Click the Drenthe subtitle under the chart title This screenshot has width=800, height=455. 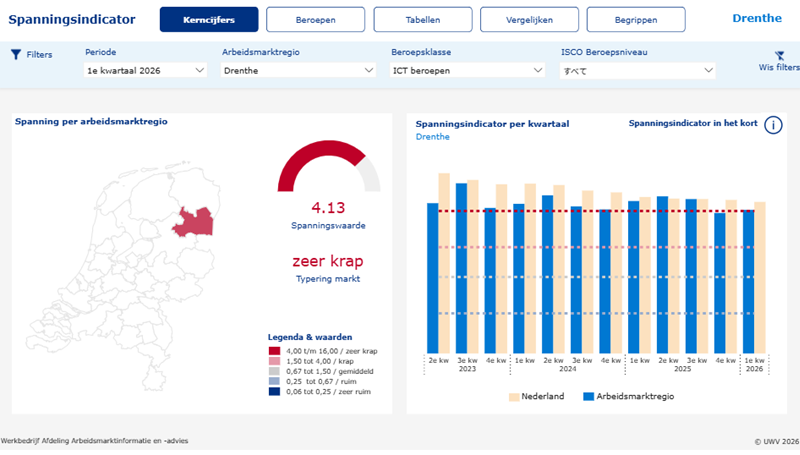[x=433, y=137]
